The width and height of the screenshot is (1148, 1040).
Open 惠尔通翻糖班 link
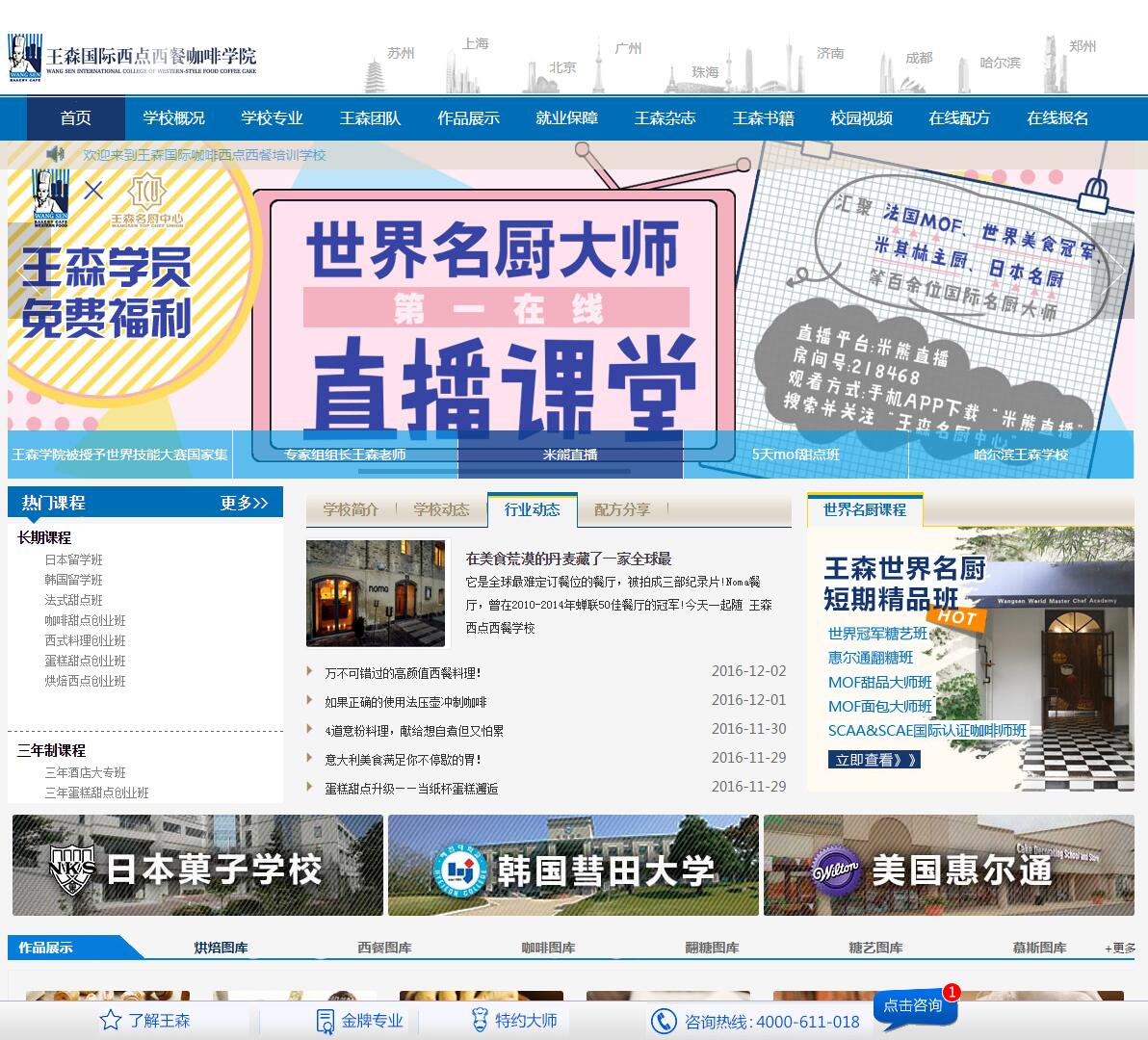point(871,658)
